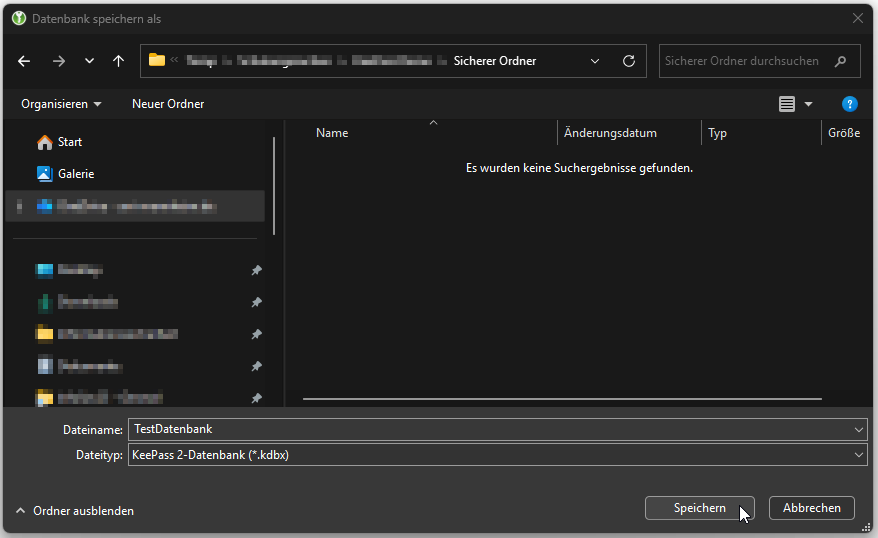The width and height of the screenshot is (878, 538).
Task: Save the database with Speichern
Action: point(700,508)
